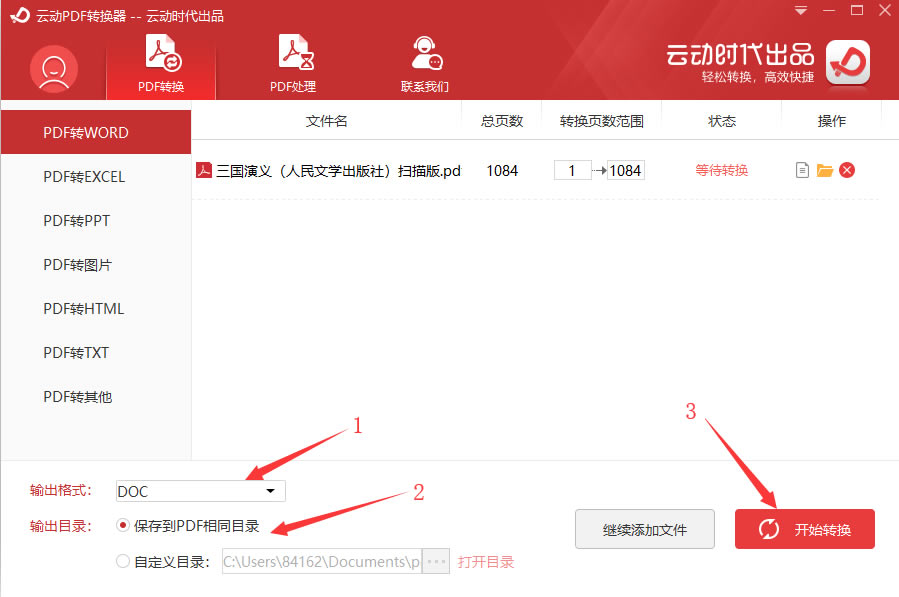Open the yellow folder icon in 操作 column

[x=824, y=170]
